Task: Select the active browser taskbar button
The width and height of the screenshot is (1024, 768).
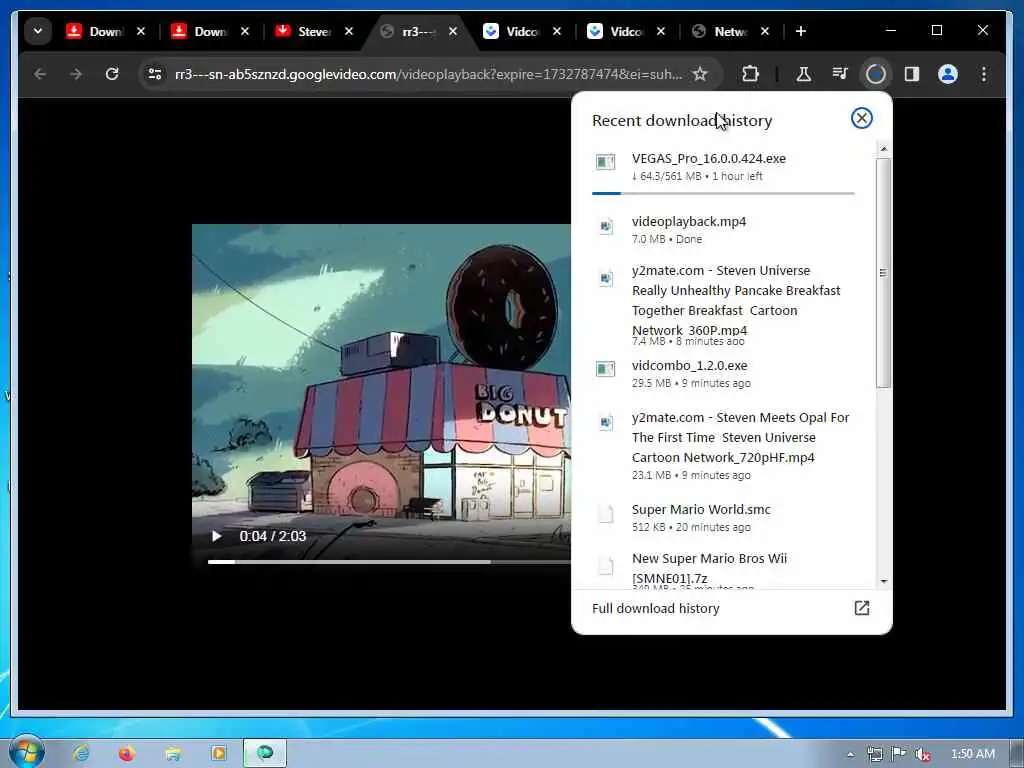Action: click(264, 753)
